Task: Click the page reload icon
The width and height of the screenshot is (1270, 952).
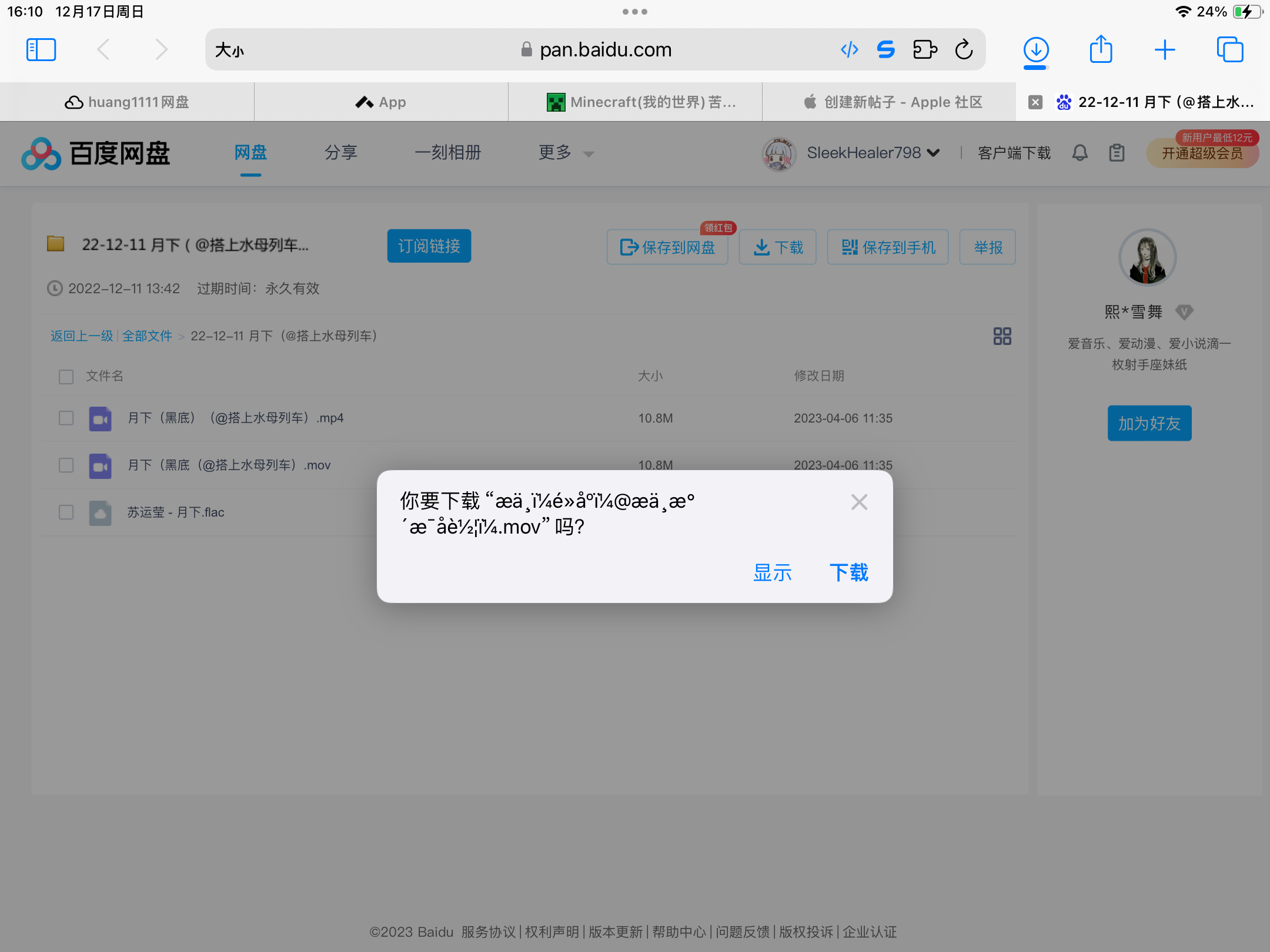Action: point(964,50)
